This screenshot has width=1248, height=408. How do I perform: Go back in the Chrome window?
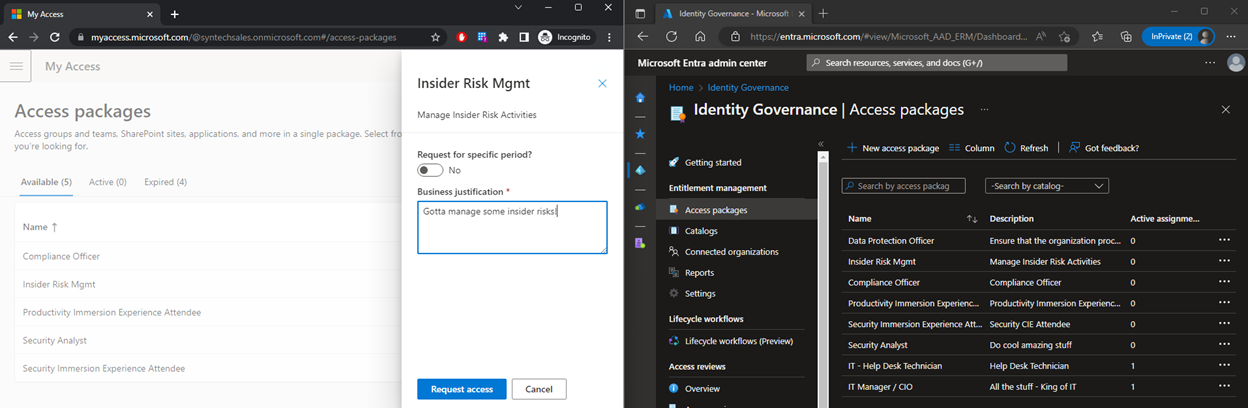pos(13,37)
